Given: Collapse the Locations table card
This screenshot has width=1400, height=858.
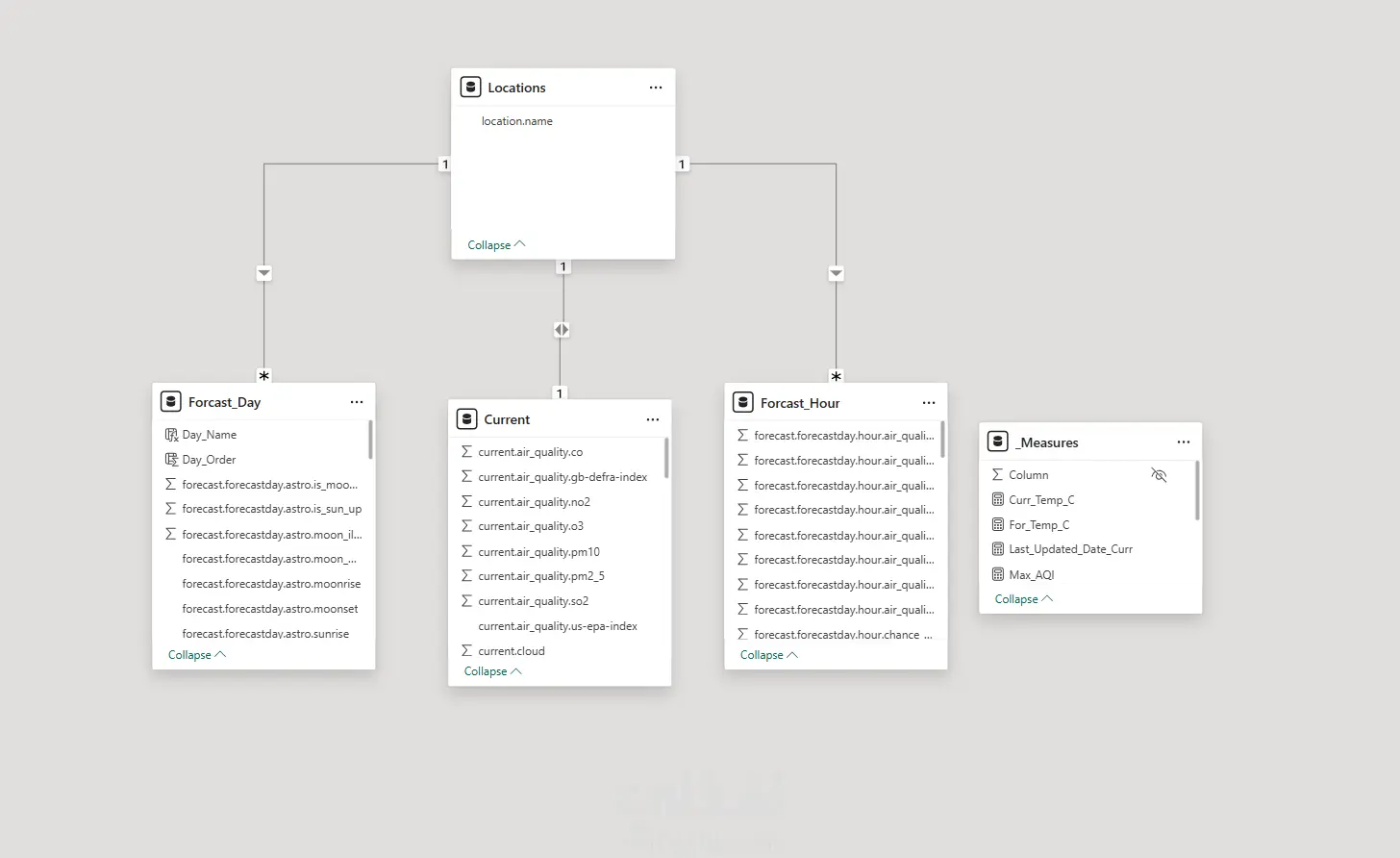Looking at the screenshot, I should coord(496,245).
